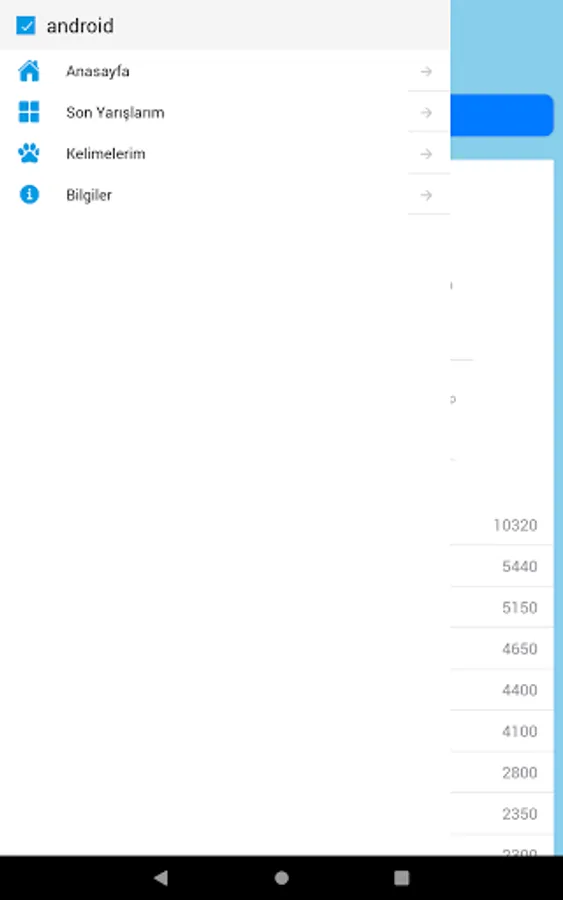Image resolution: width=563 pixels, height=900 pixels.
Task: Click the arrow at the right of Bilgiler
Action: [x=426, y=195]
